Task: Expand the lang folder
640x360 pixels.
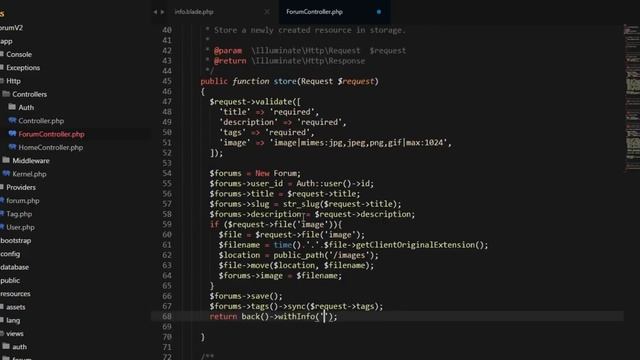Action: coord(13,320)
